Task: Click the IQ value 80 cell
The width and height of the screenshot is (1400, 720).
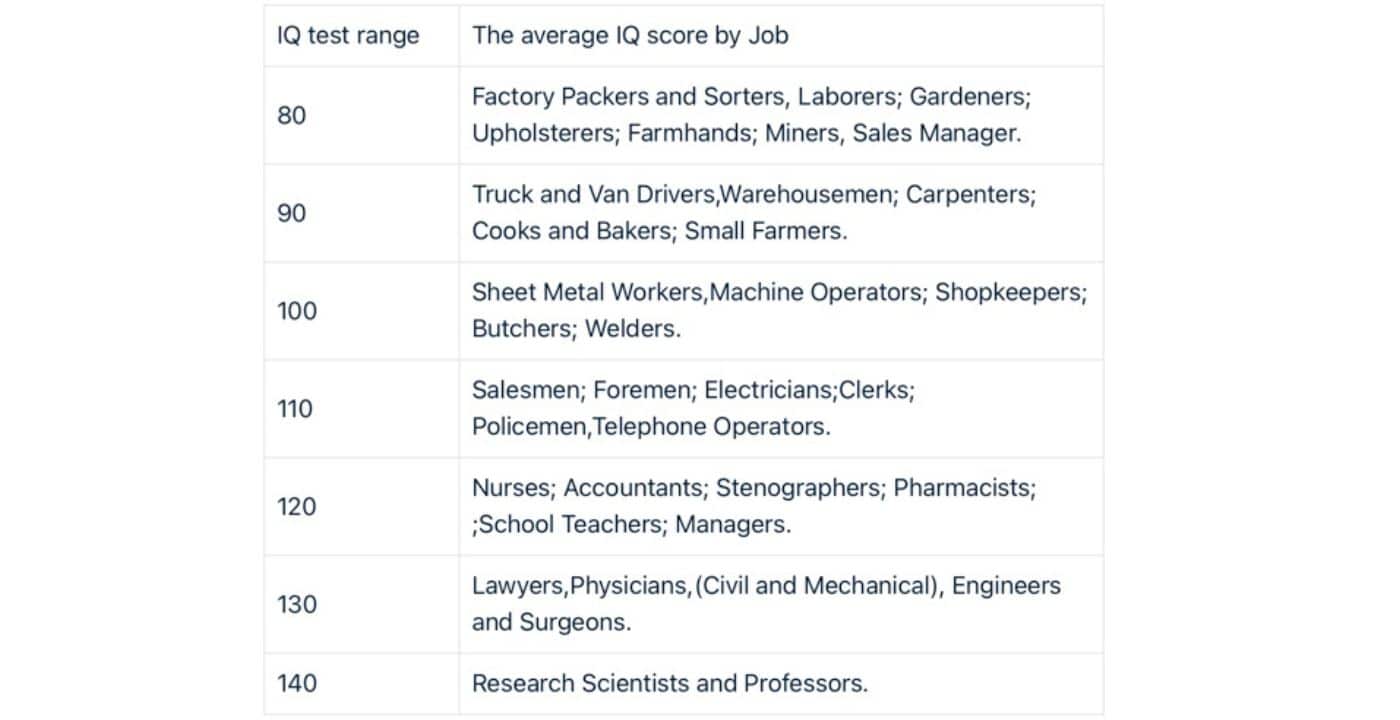Action: click(x=361, y=115)
